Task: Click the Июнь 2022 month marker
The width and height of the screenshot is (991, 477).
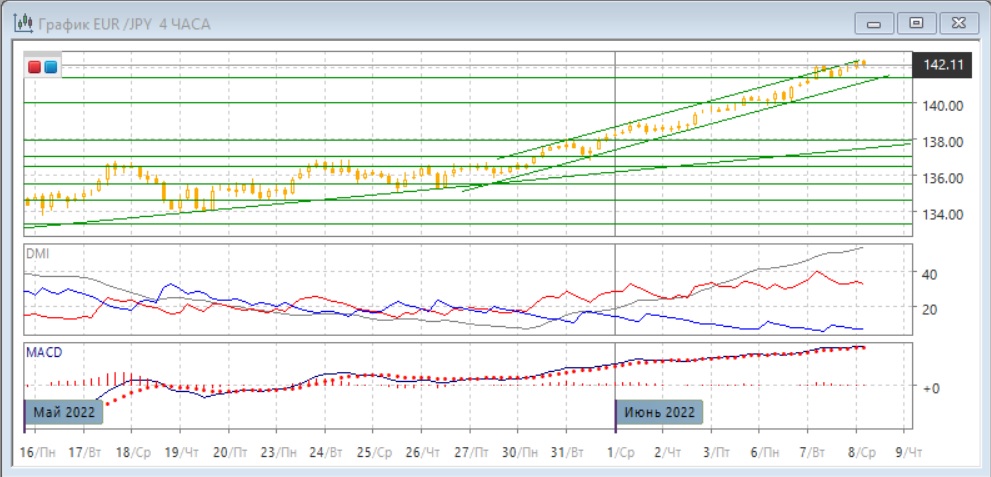Action: 658,412
